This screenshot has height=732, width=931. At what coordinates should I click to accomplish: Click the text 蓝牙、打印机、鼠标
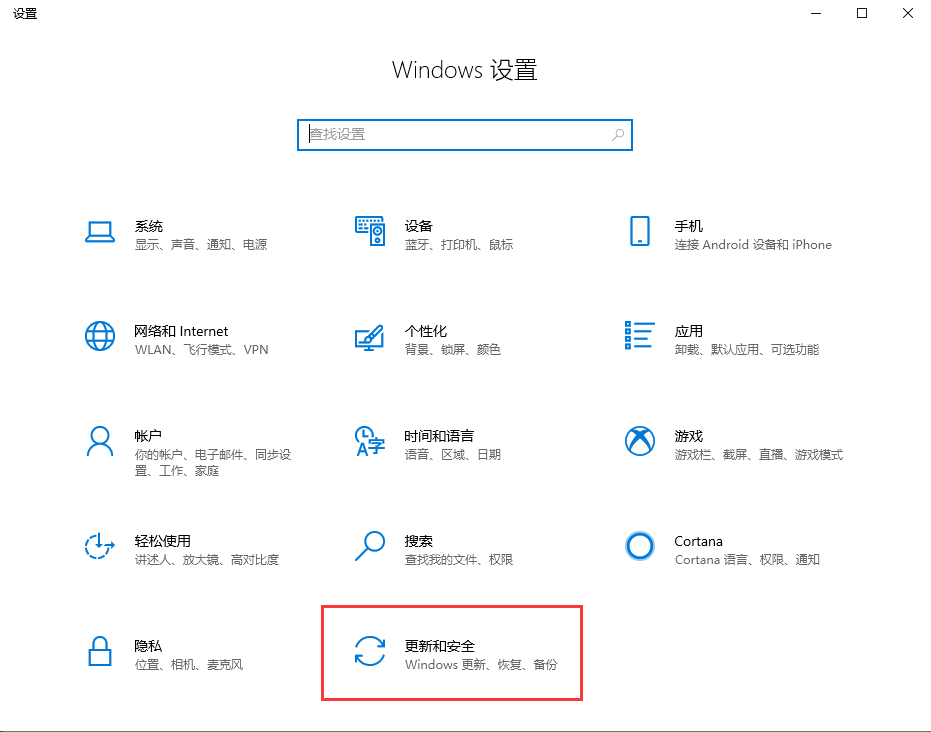tap(459, 245)
